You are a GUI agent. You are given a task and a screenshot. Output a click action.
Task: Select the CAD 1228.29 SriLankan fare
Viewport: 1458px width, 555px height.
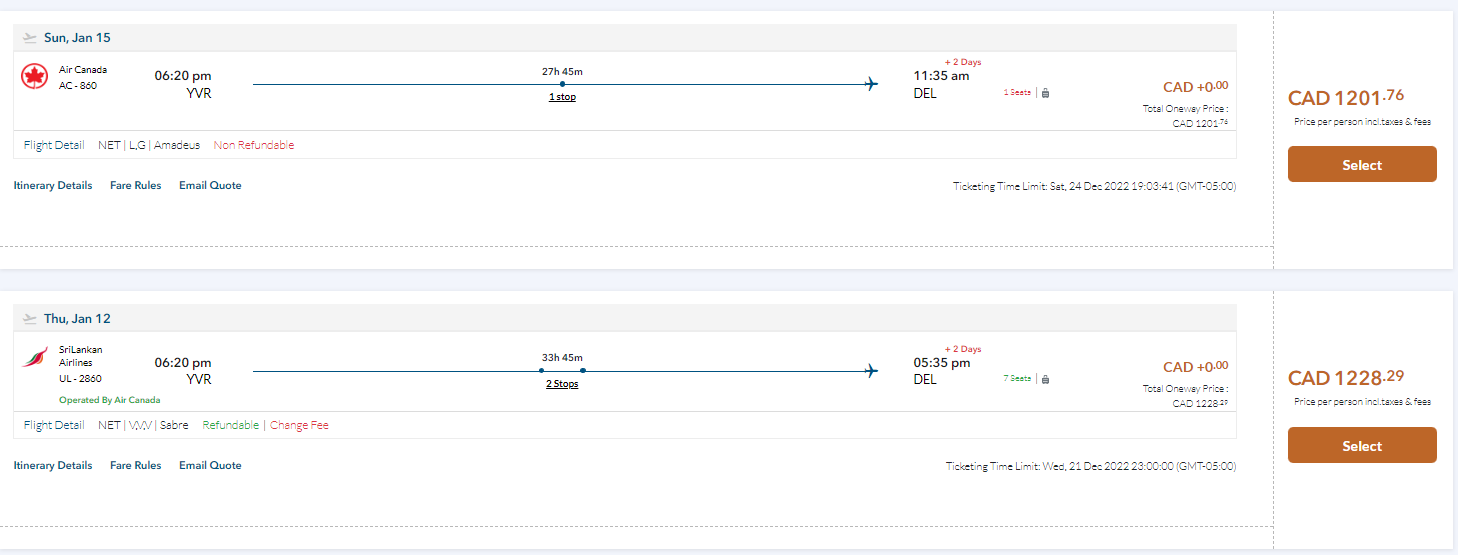(x=1361, y=446)
